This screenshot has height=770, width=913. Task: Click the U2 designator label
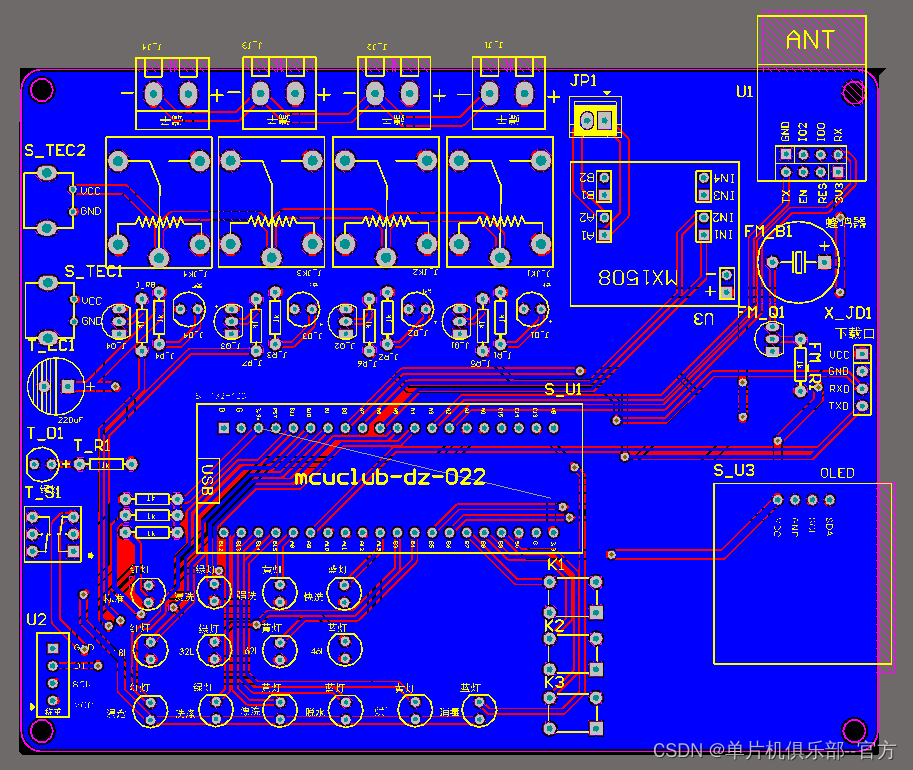pos(36,619)
